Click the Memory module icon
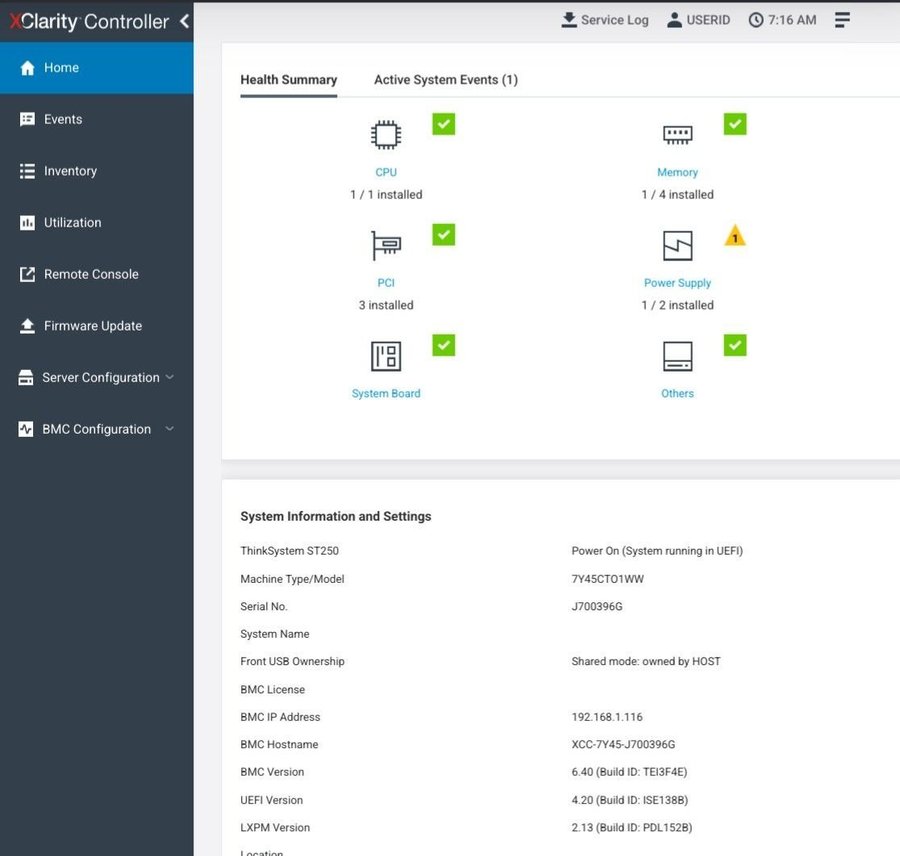The image size is (900, 856). click(677, 135)
